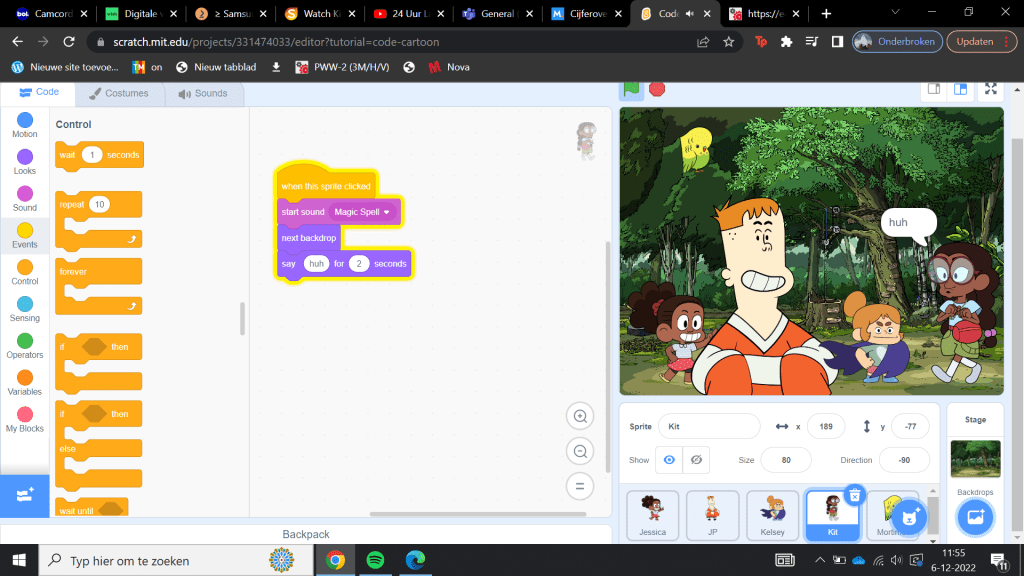Open the Add Extension button
This screenshot has height=576, width=1024.
(25, 495)
